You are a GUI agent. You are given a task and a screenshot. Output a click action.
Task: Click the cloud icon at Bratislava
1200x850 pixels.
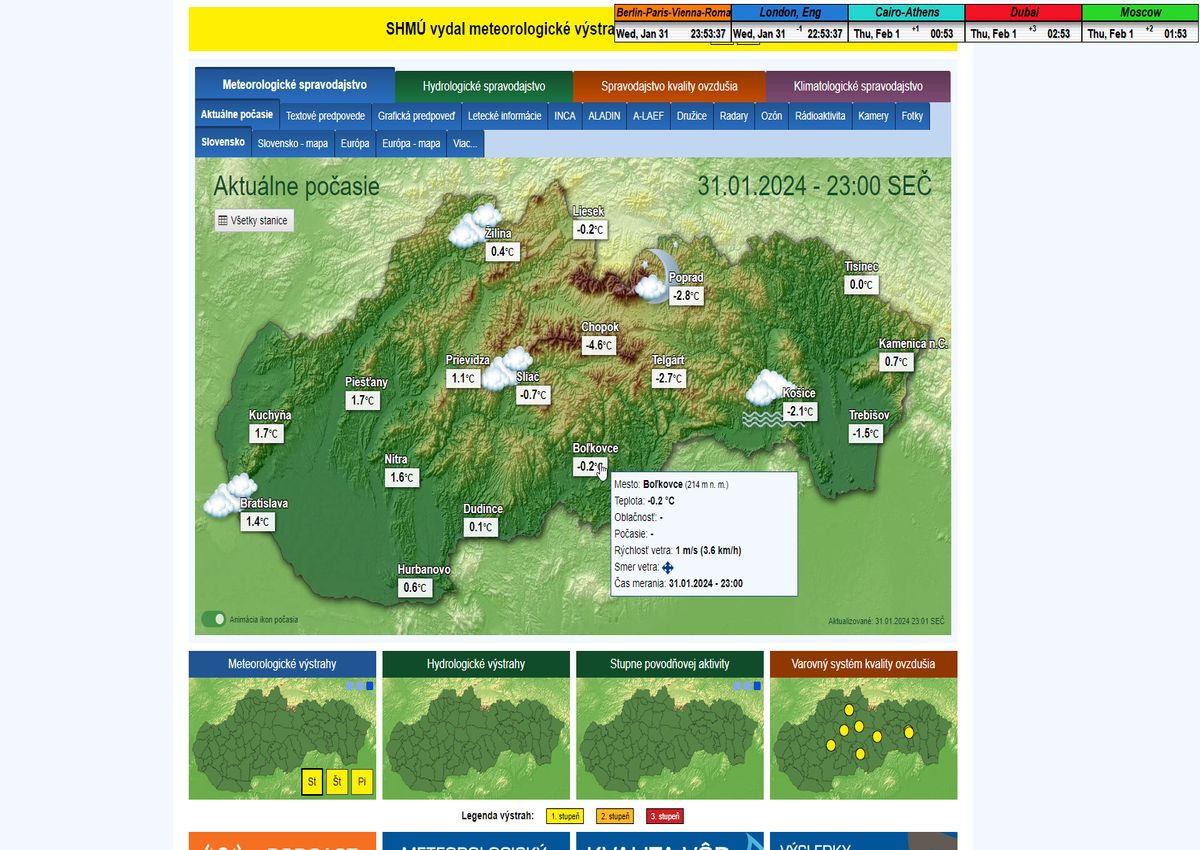229,495
